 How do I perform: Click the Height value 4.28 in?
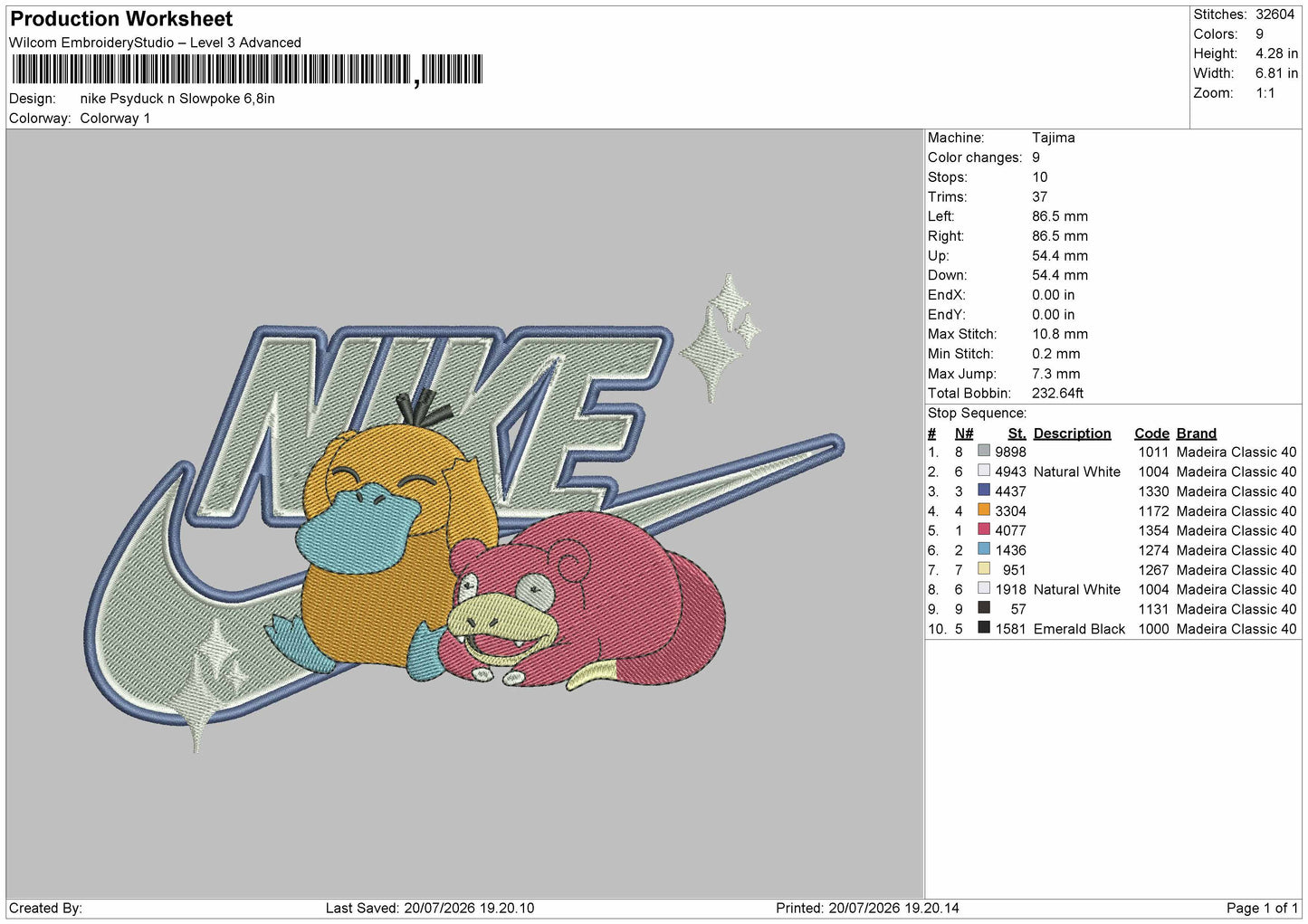(1276, 53)
